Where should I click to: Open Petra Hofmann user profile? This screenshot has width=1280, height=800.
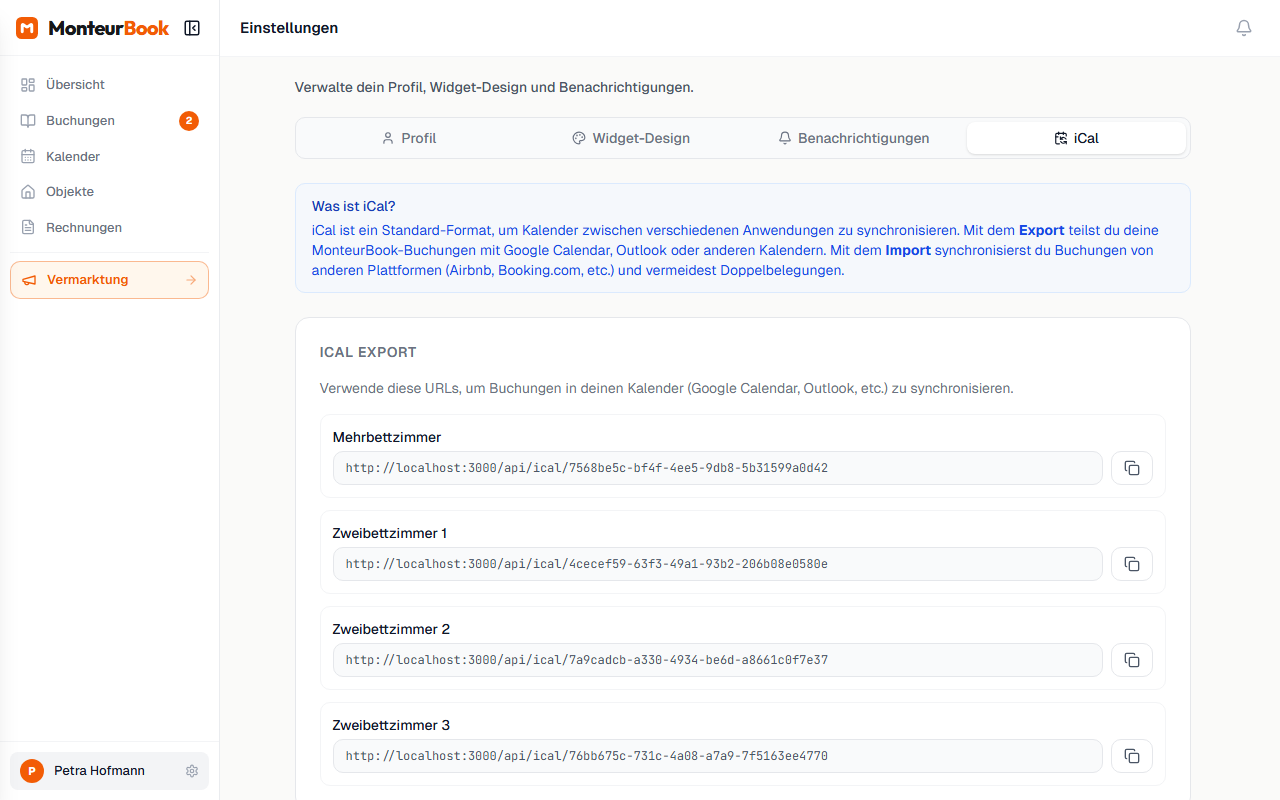click(x=98, y=771)
